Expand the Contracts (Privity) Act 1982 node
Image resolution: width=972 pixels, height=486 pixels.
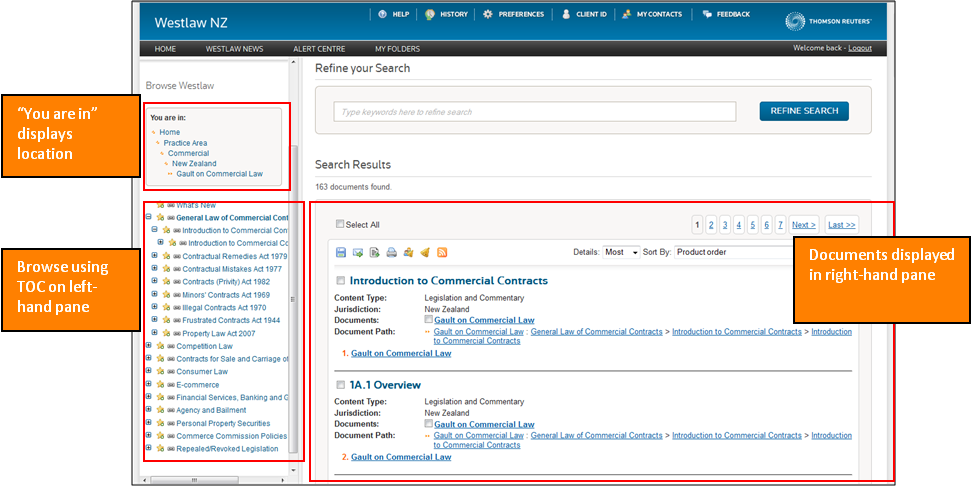pyautogui.click(x=154, y=282)
